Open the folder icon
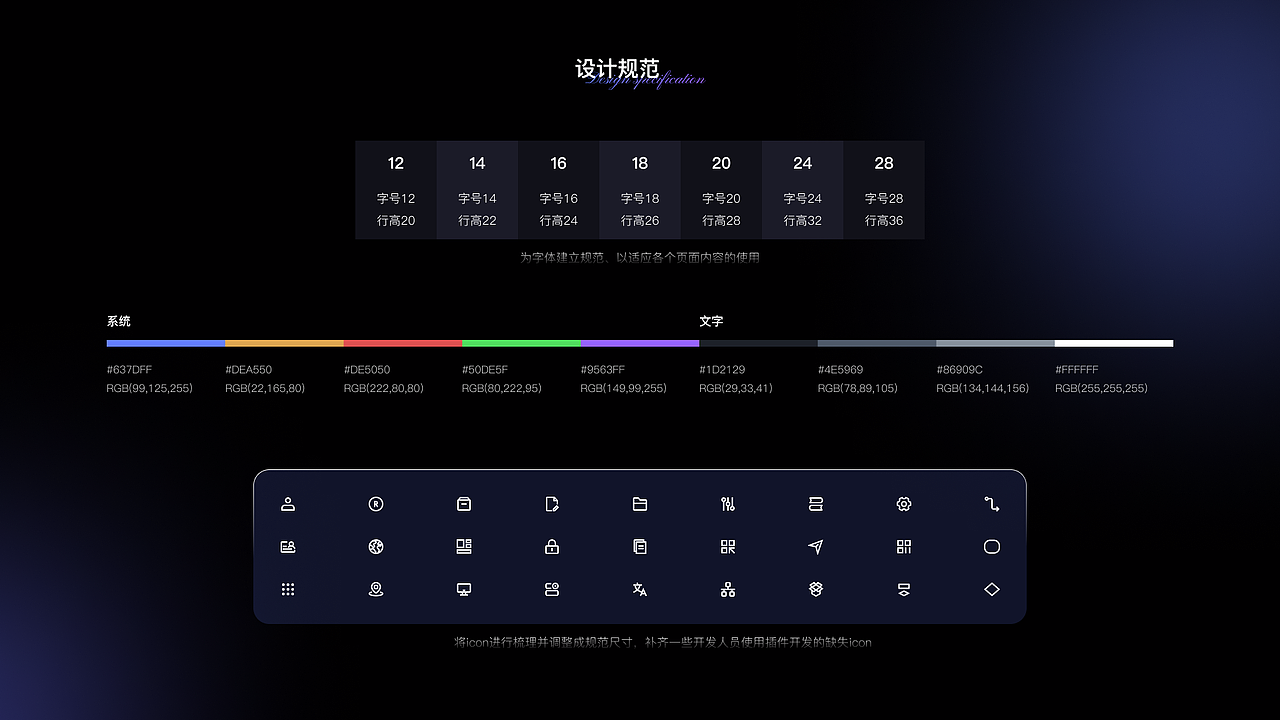Viewport: 1280px width, 720px height. pos(640,504)
